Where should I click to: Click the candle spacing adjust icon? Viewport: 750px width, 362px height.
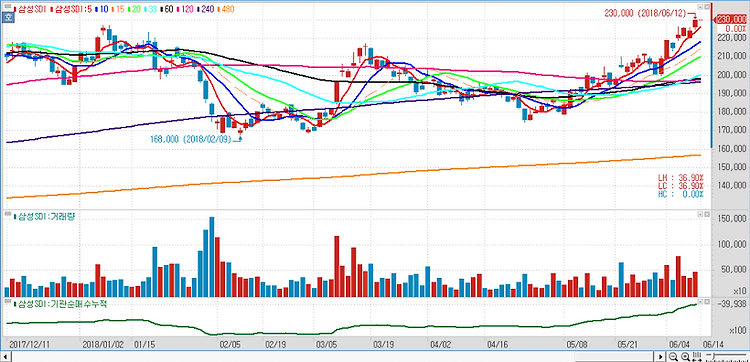pos(697,357)
